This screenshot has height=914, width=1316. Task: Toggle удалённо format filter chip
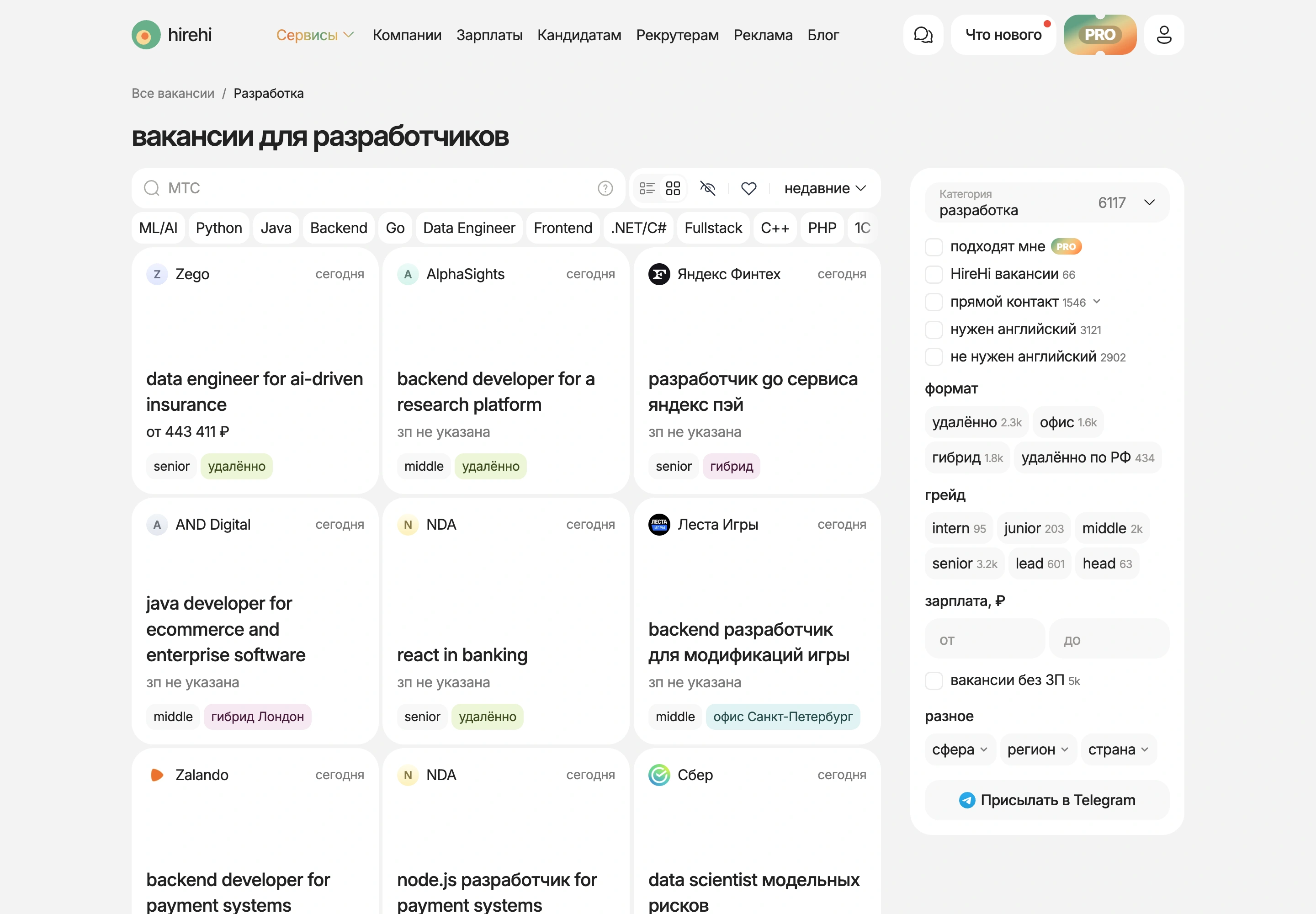pyautogui.click(x=976, y=422)
